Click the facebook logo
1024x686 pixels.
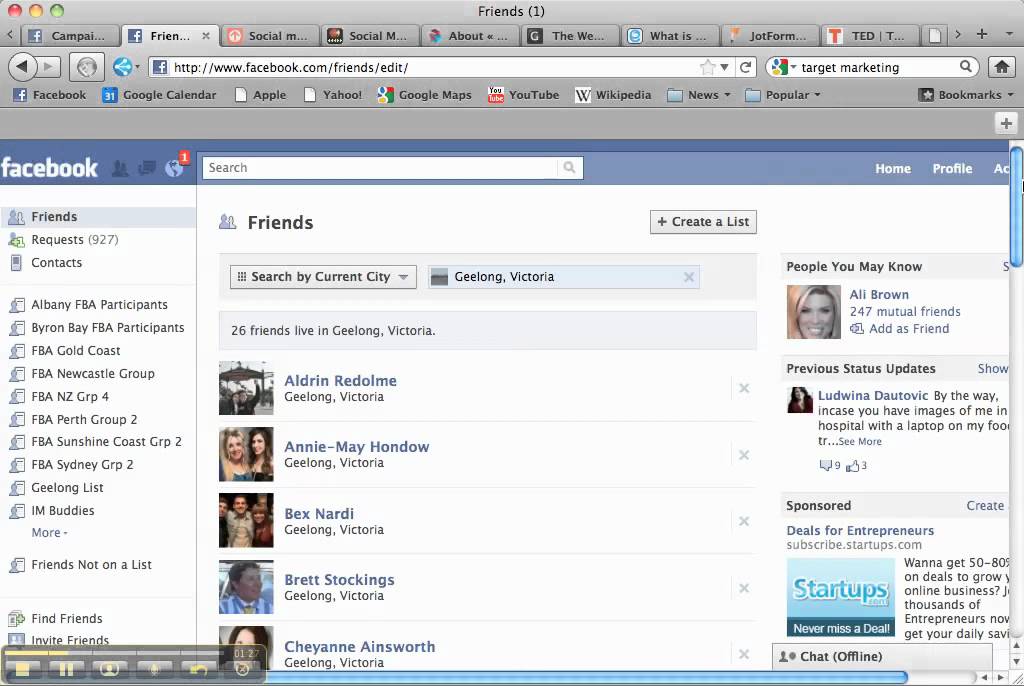pos(49,168)
